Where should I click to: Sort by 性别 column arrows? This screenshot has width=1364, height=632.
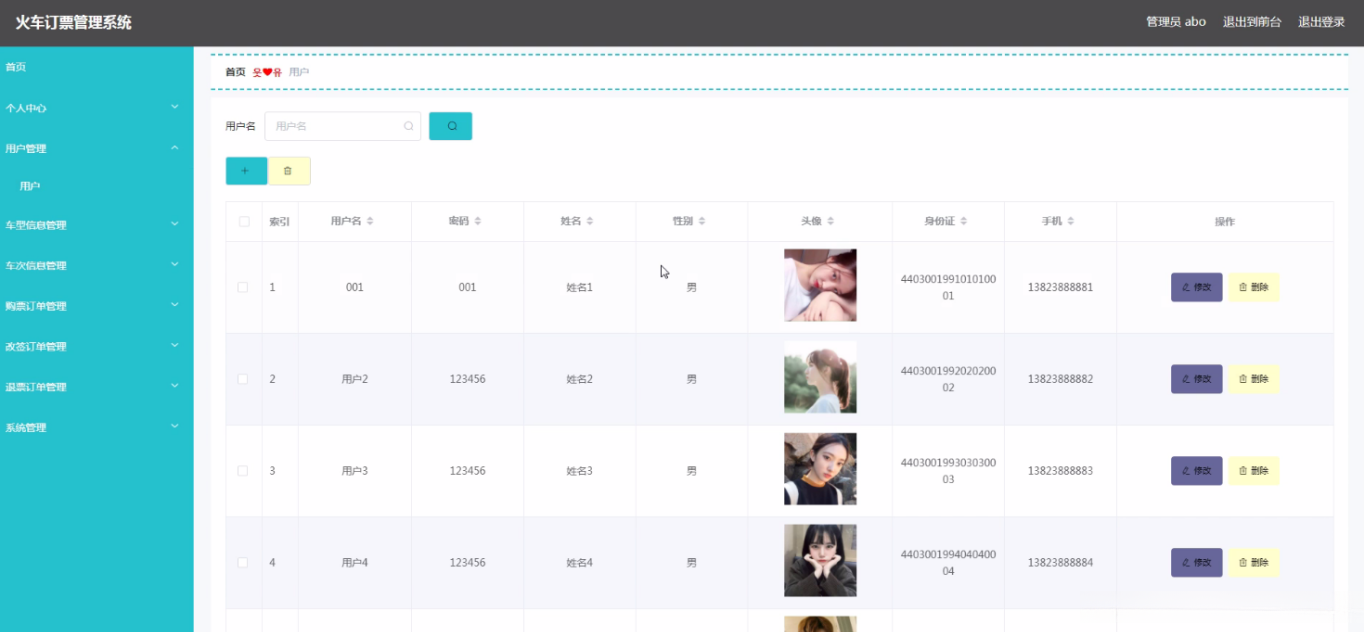coord(702,222)
